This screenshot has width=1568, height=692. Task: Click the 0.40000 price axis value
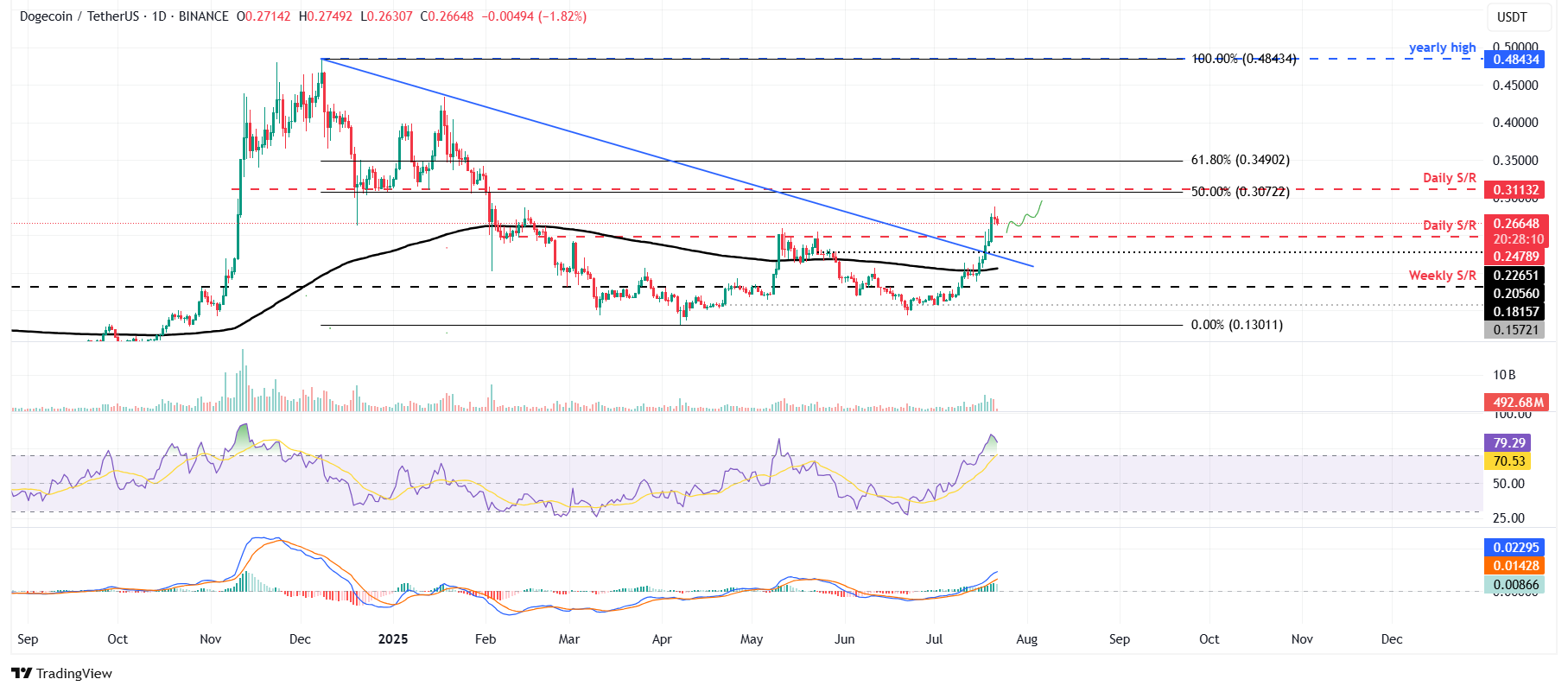click(1515, 123)
